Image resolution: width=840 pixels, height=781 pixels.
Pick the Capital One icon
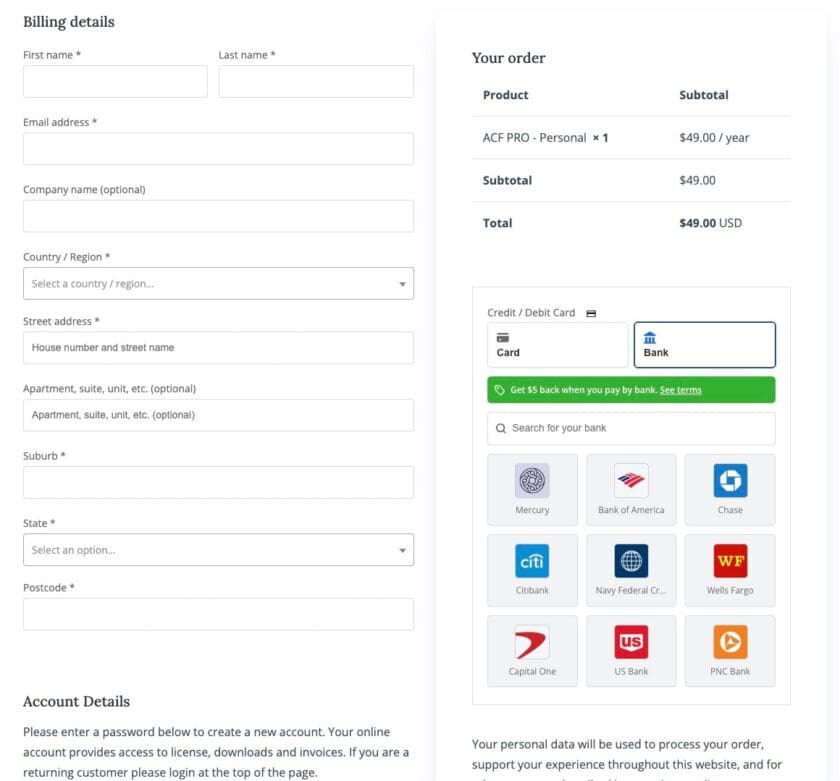pyautogui.click(x=532, y=642)
